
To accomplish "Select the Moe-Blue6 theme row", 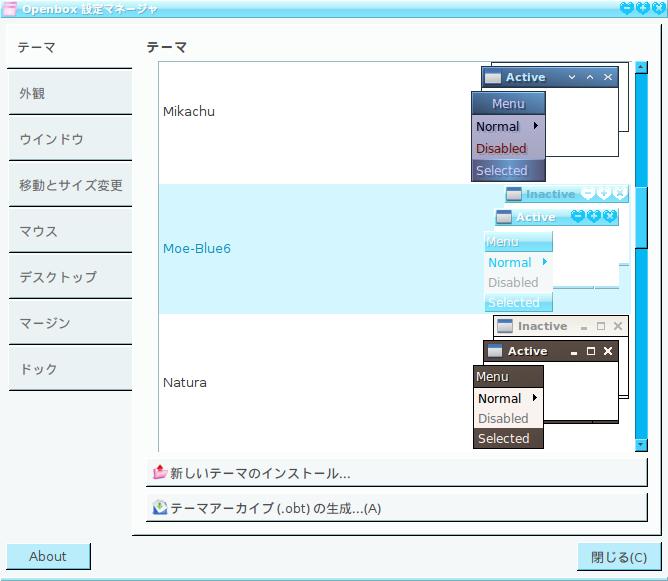I will [394, 249].
